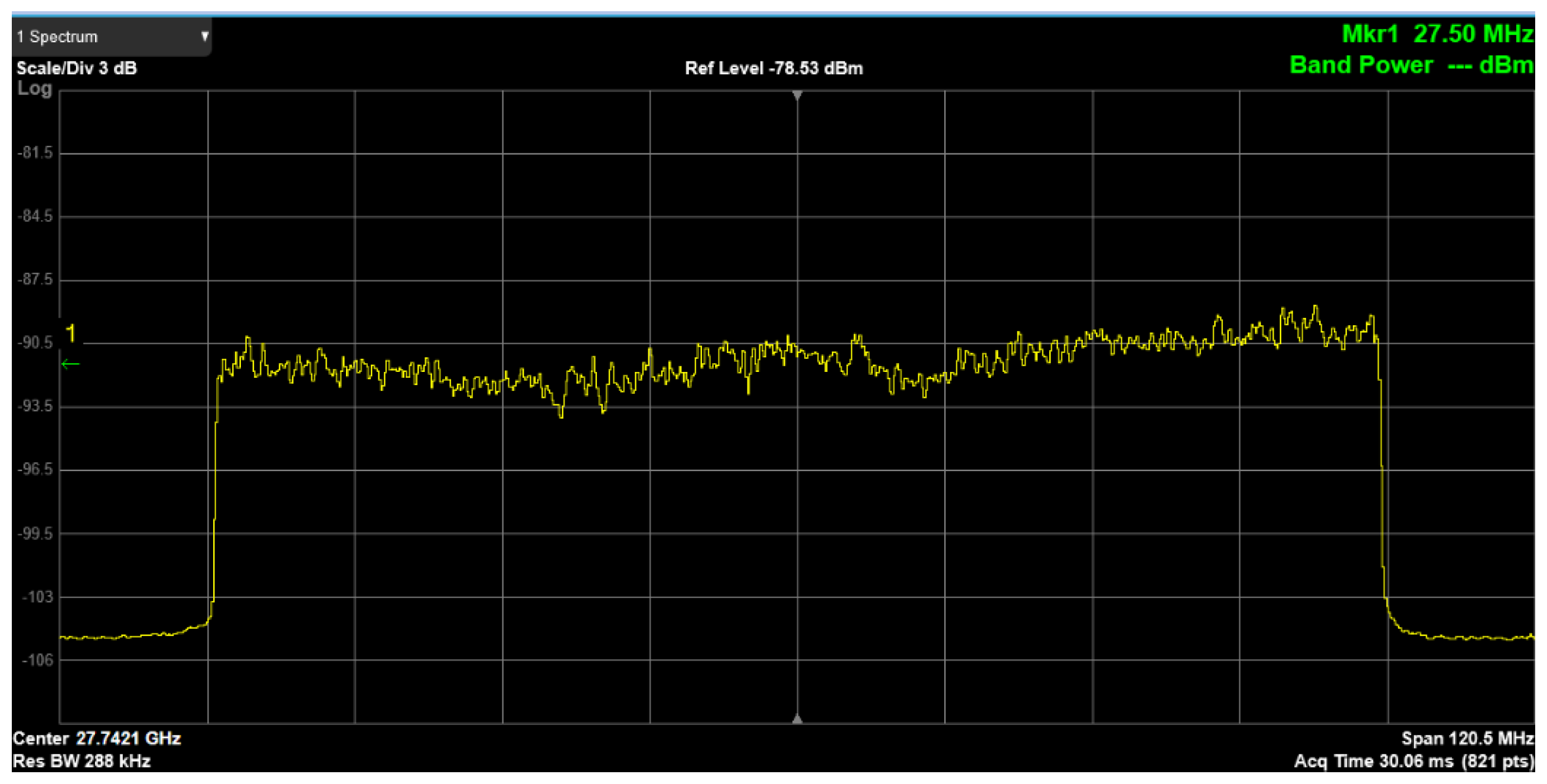Change the Res BW 288 kHz setting

[x=81, y=761]
